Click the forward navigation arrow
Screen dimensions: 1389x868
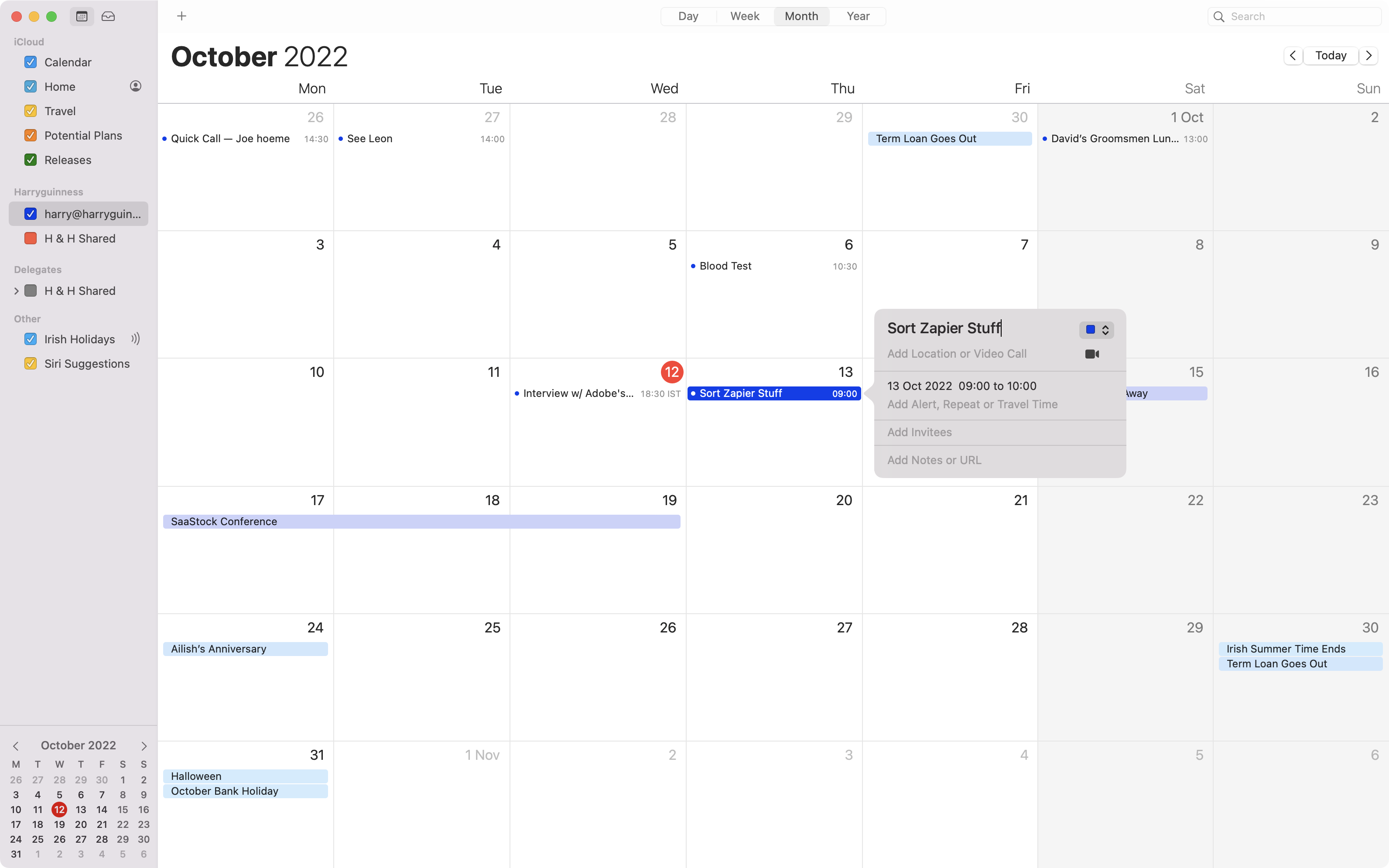point(1369,55)
